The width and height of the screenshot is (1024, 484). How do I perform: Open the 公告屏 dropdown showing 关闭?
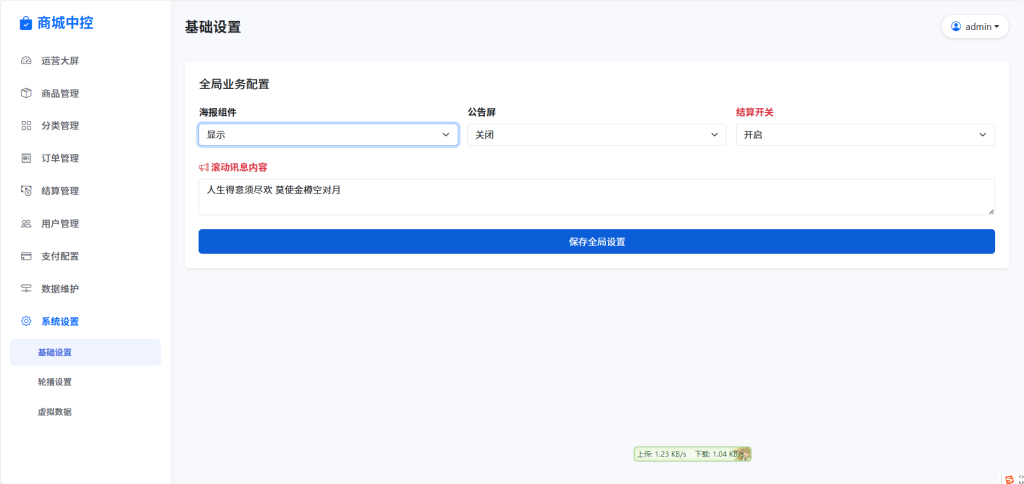click(596, 135)
